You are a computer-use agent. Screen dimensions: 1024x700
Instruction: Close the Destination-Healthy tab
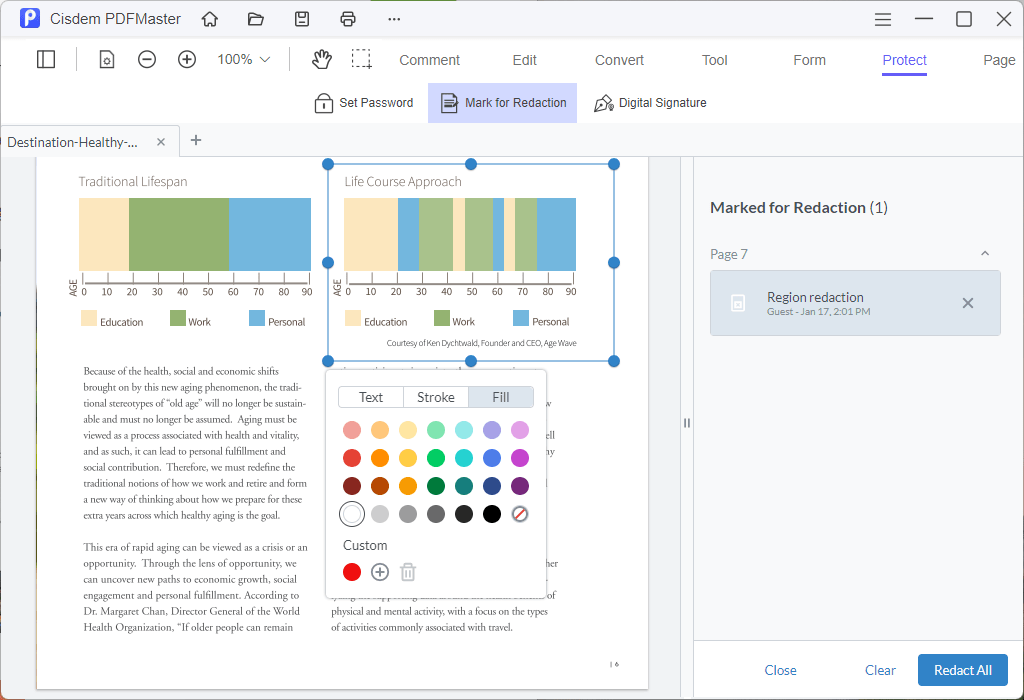click(161, 142)
